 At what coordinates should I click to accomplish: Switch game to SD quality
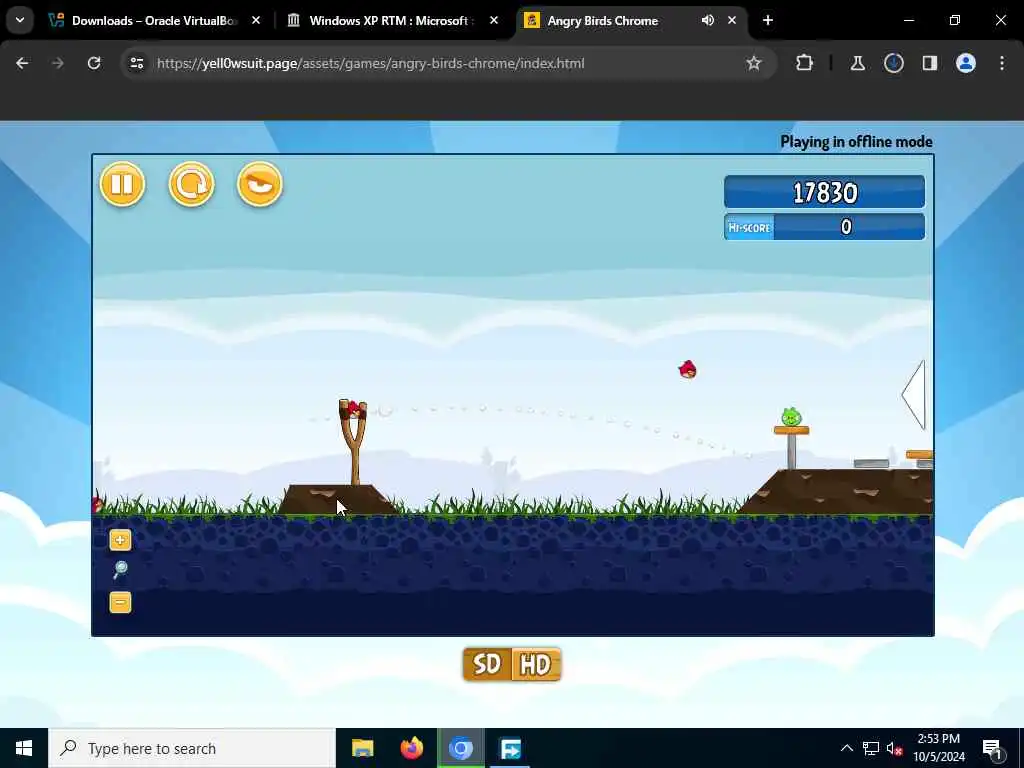point(487,664)
